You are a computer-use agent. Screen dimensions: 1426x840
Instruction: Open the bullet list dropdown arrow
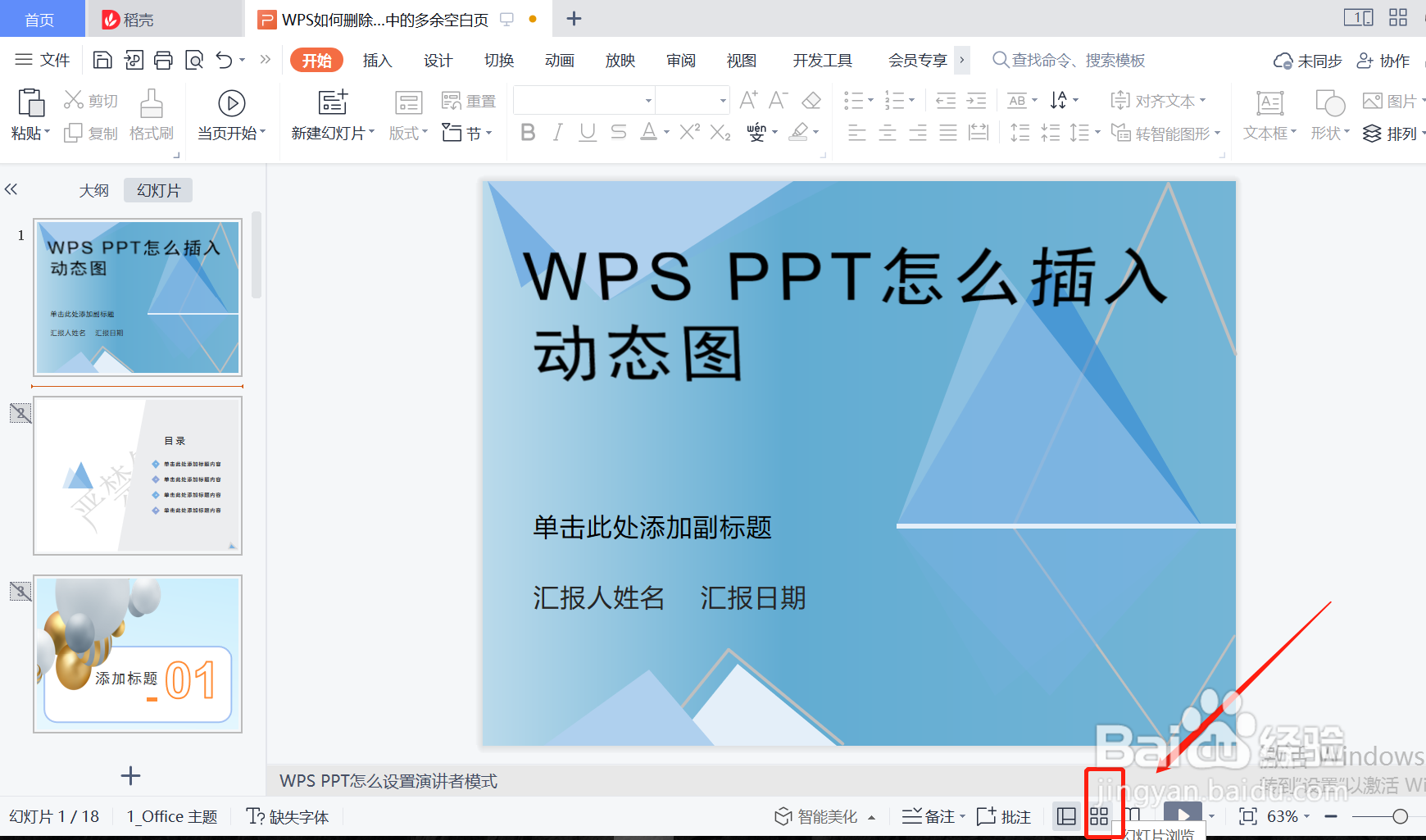[x=870, y=101]
